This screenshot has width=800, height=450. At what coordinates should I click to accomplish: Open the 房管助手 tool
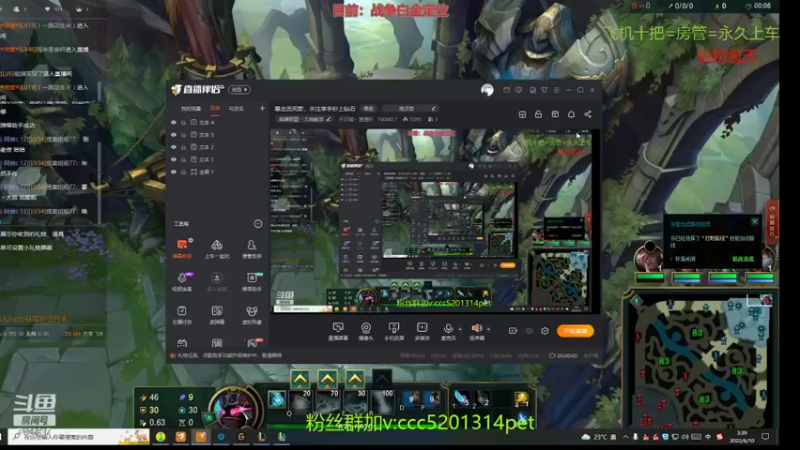(x=252, y=248)
